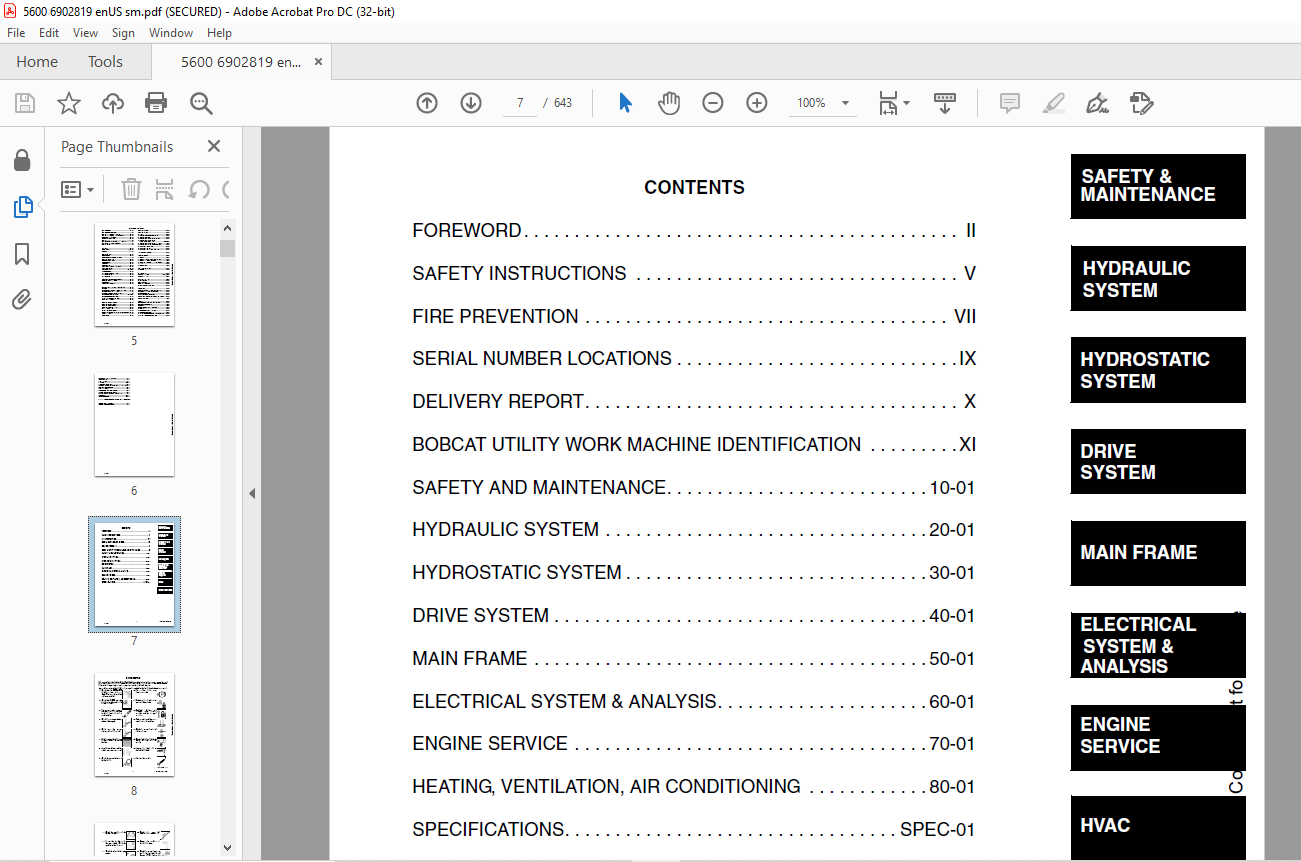Jump to the FOREWORD contents entry
Viewport: 1301px width, 862px height.
(694, 231)
